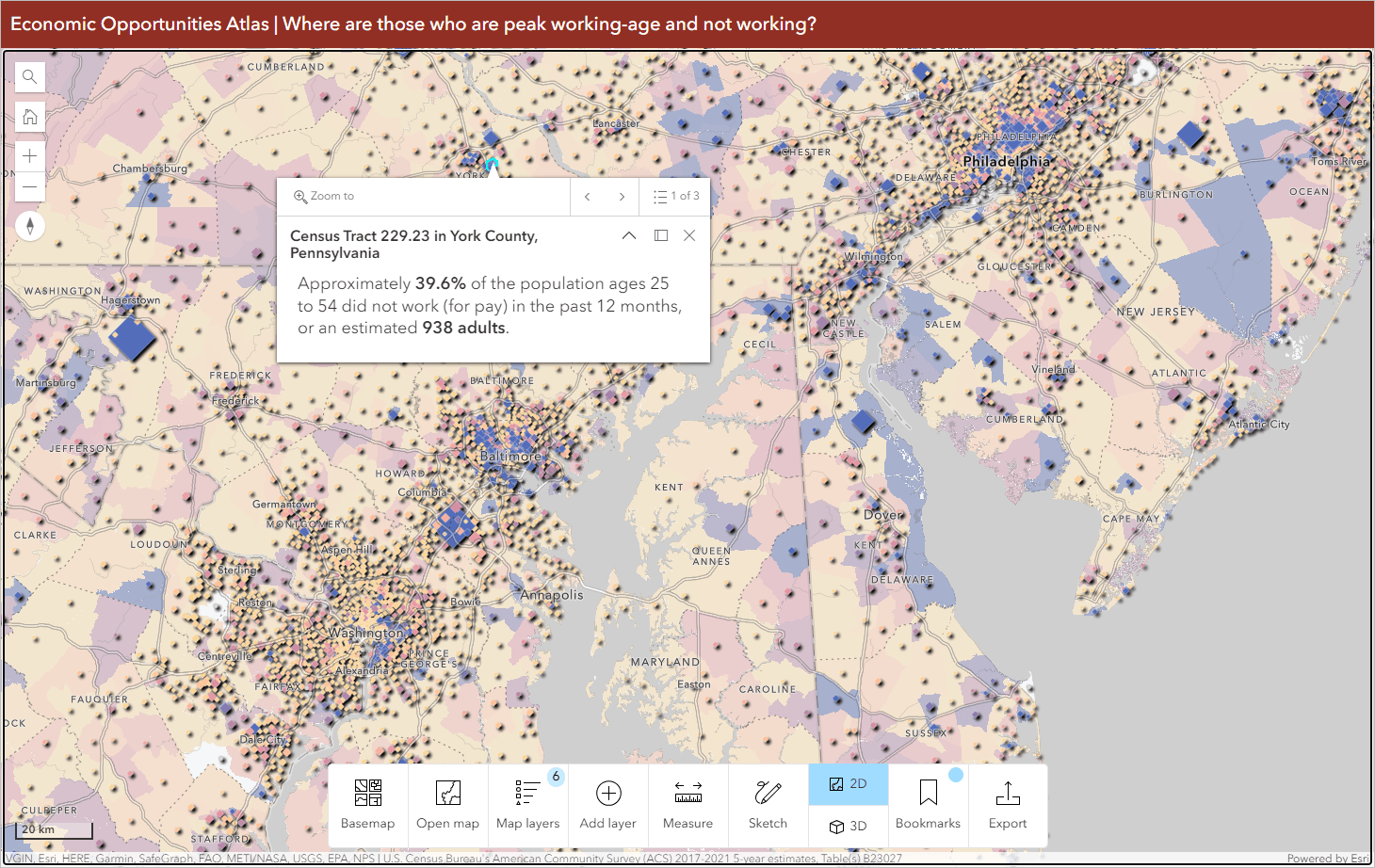Viewport: 1375px width, 868px height.
Task: Activate the Sketch tool
Action: (768, 805)
